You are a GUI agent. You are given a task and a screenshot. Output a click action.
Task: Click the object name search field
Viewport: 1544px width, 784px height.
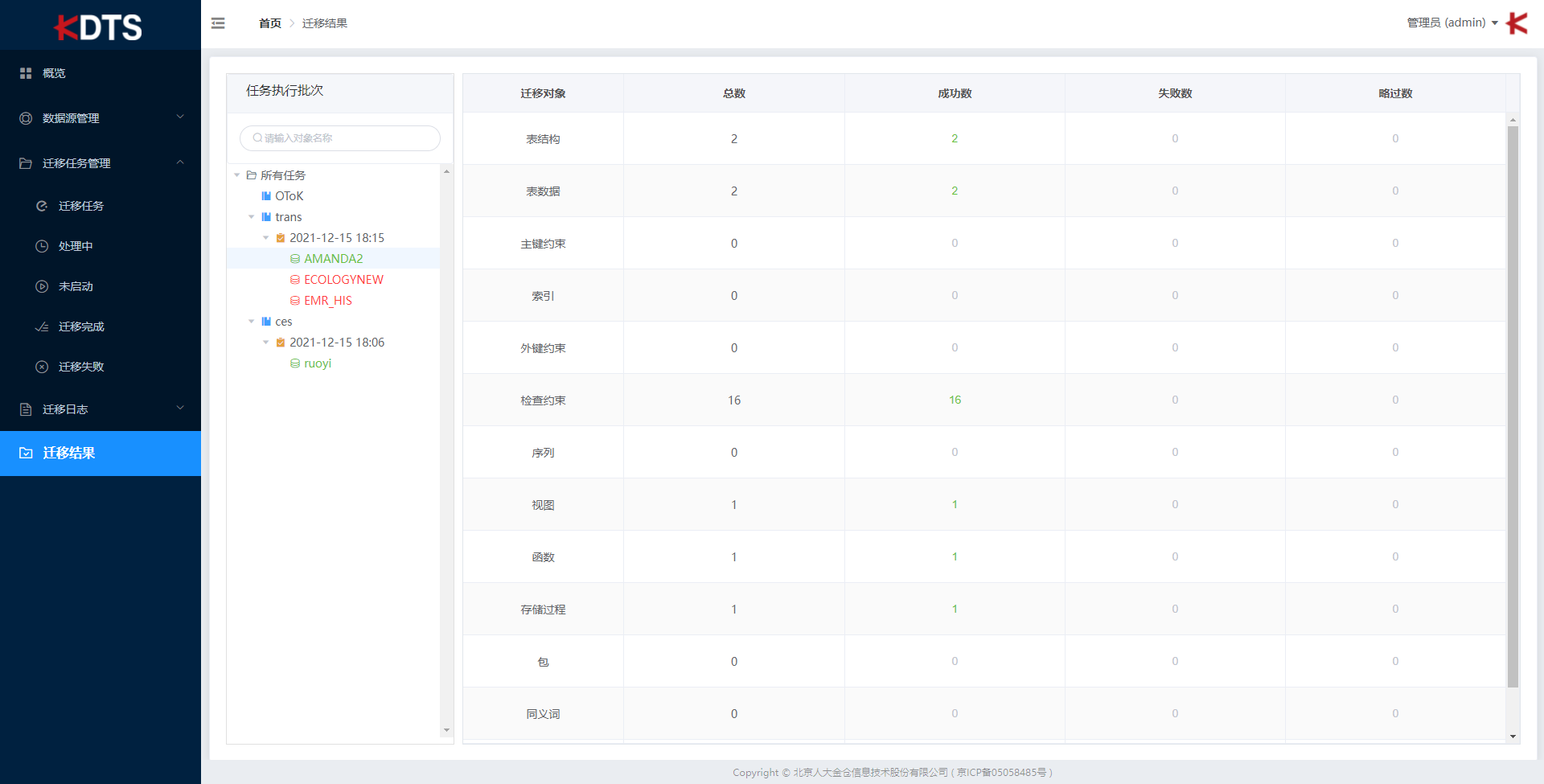(340, 138)
